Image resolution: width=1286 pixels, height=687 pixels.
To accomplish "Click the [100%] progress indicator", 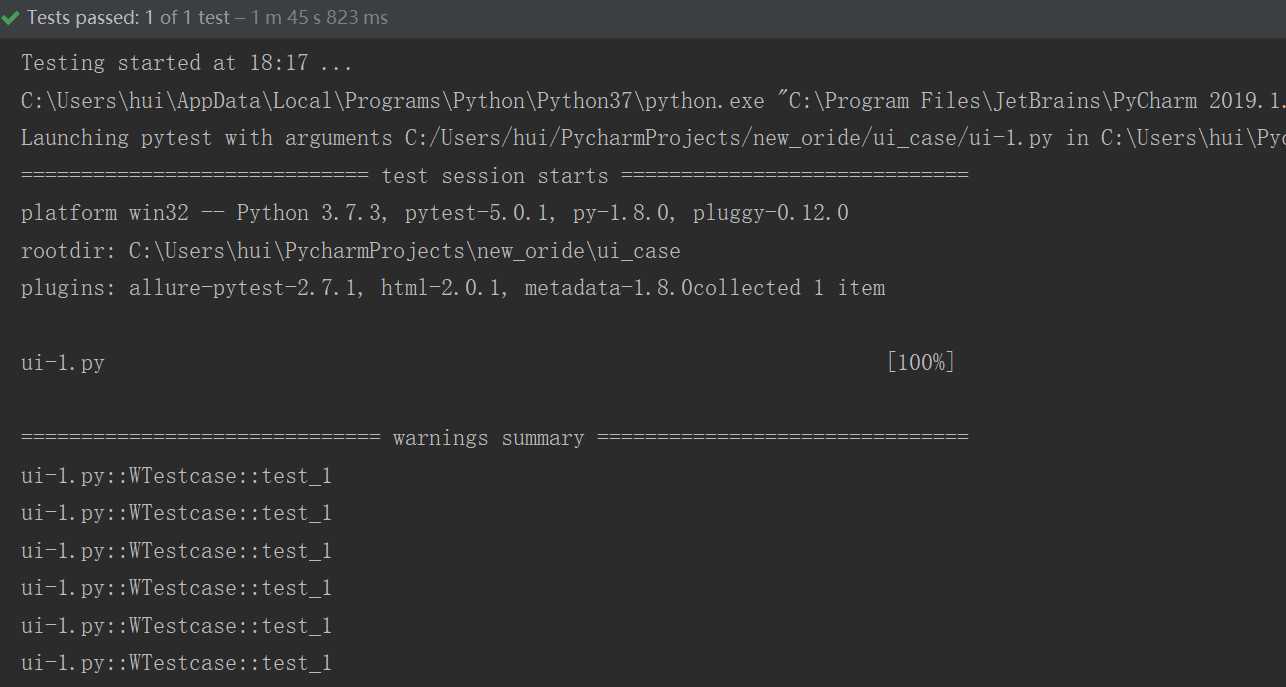I will click(920, 363).
